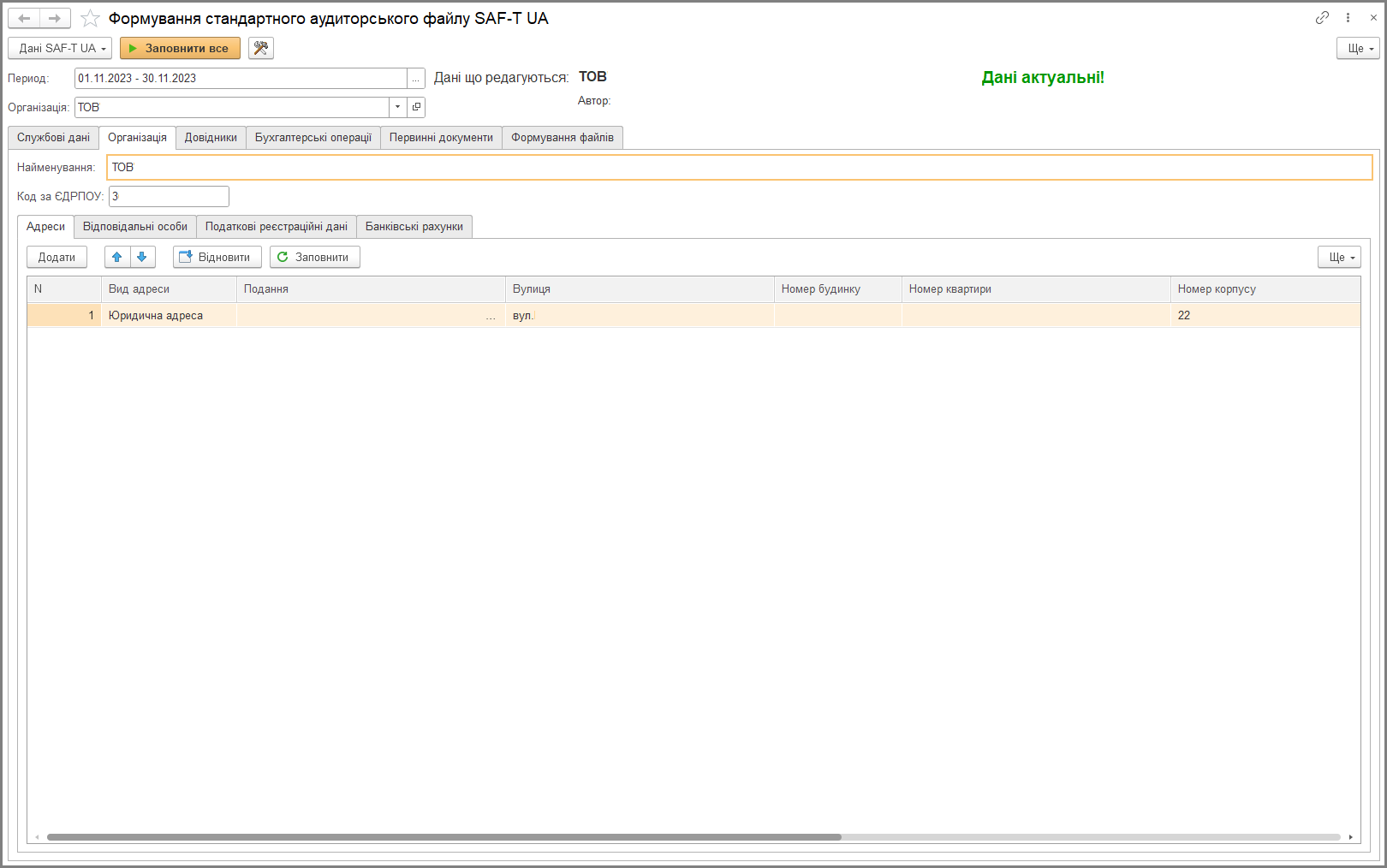Open the Довідники tab

coord(211,137)
